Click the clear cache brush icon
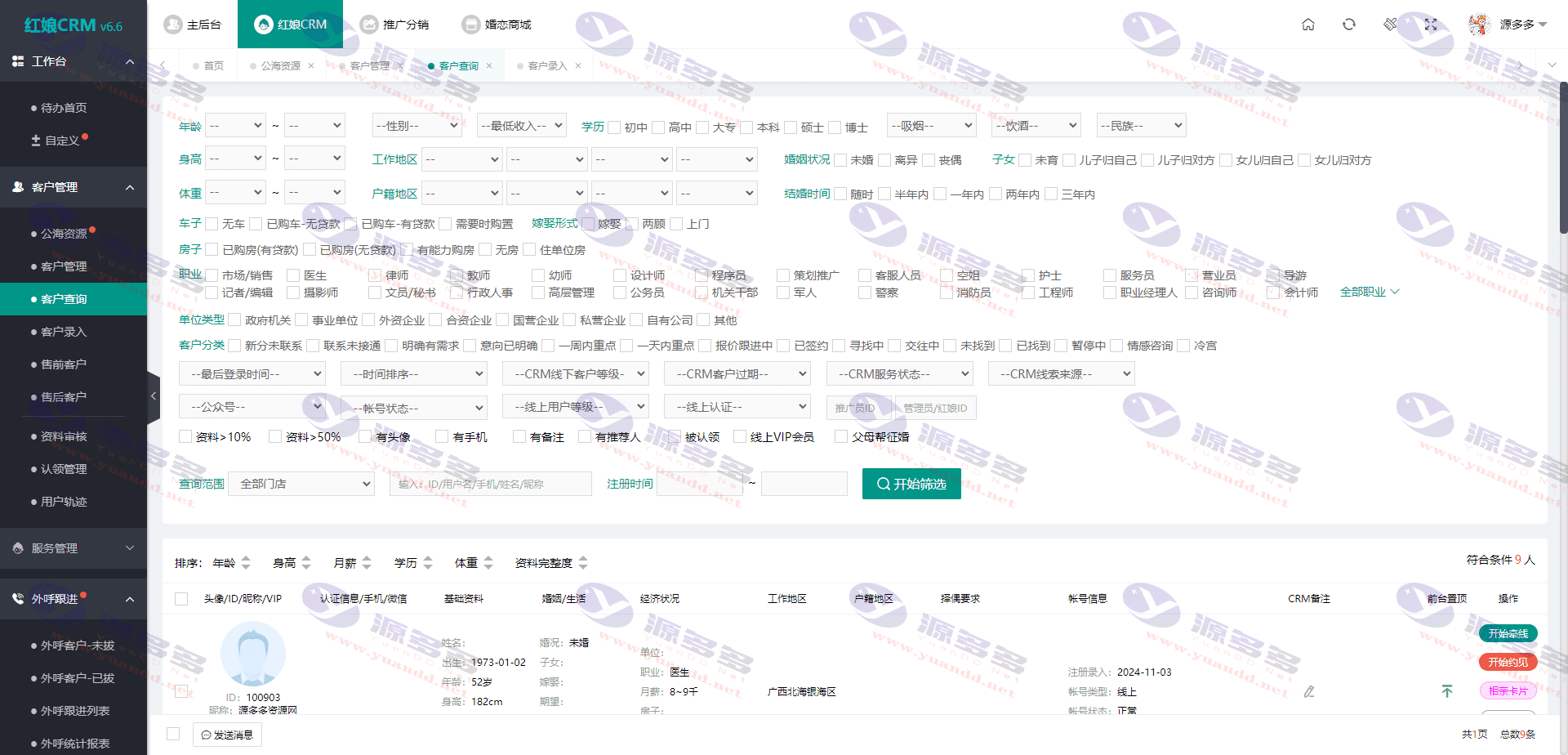This screenshot has width=1568, height=755. [1390, 25]
